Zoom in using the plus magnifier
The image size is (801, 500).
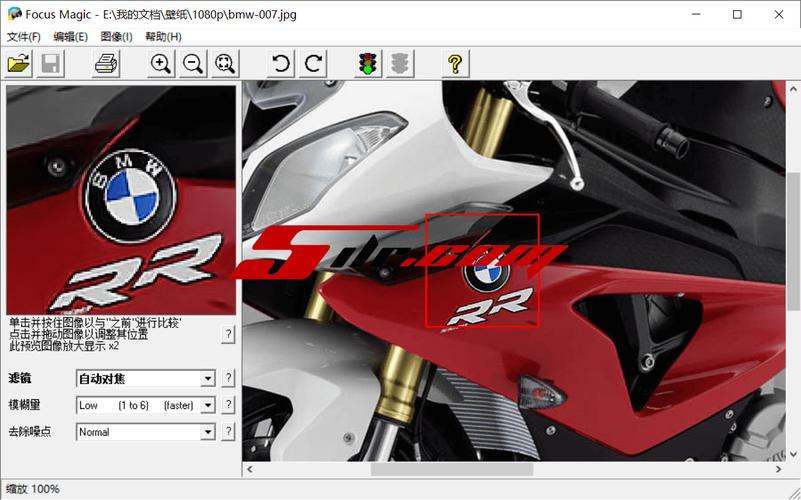click(161, 64)
